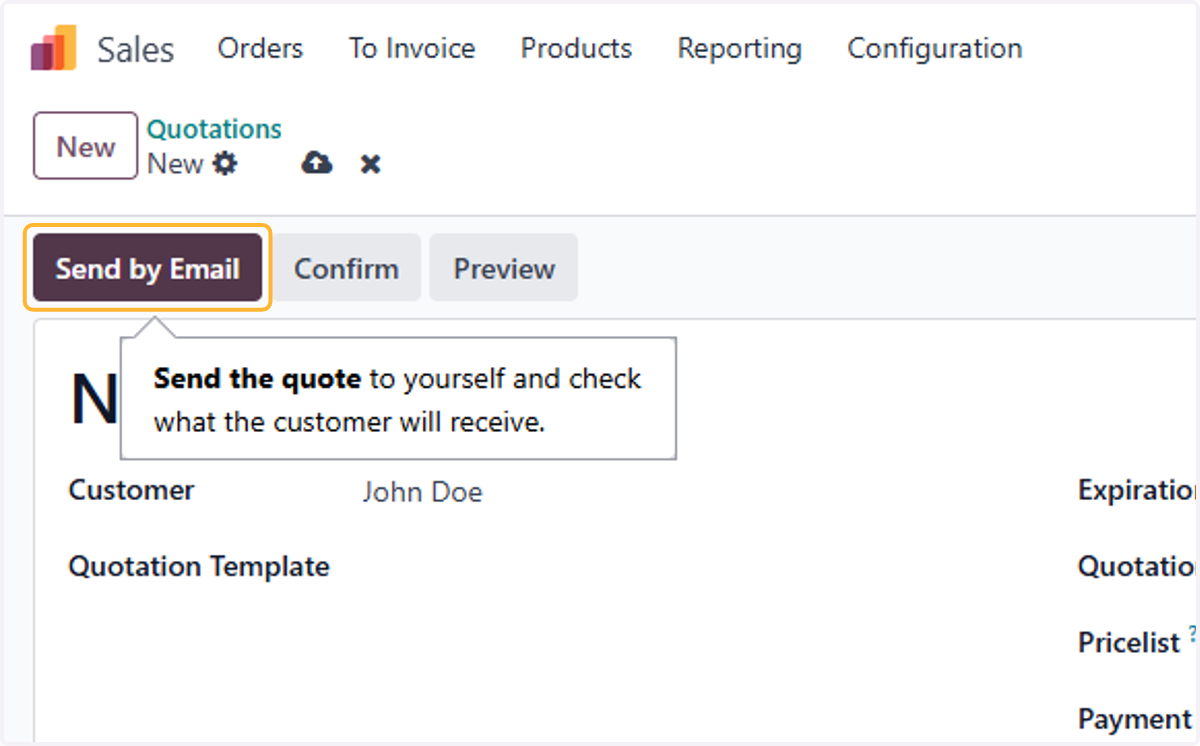
Task: Click the Sales app title
Action: click(135, 49)
